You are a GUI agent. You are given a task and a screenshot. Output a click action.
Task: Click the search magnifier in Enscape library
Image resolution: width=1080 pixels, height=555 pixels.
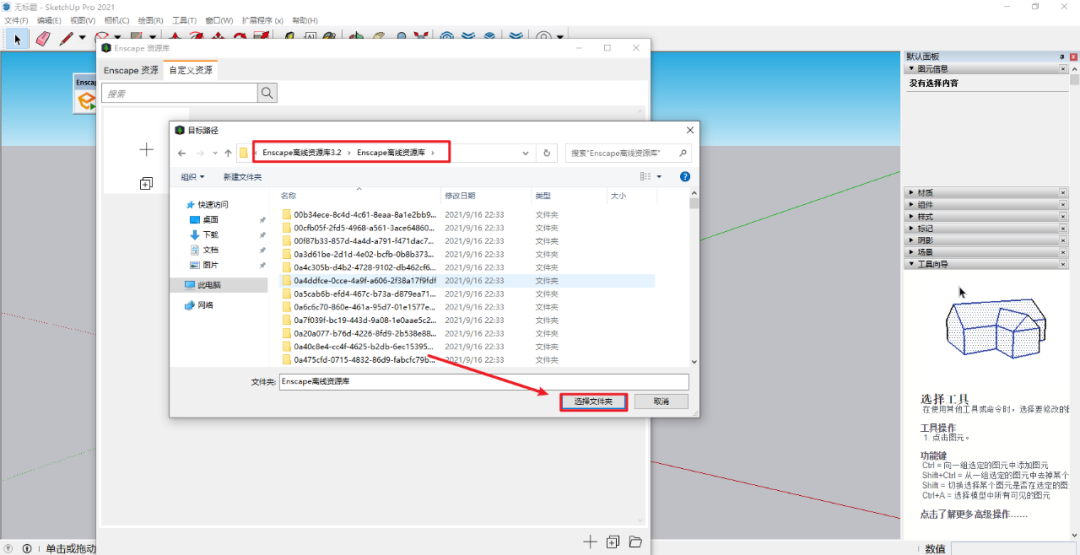coord(267,93)
